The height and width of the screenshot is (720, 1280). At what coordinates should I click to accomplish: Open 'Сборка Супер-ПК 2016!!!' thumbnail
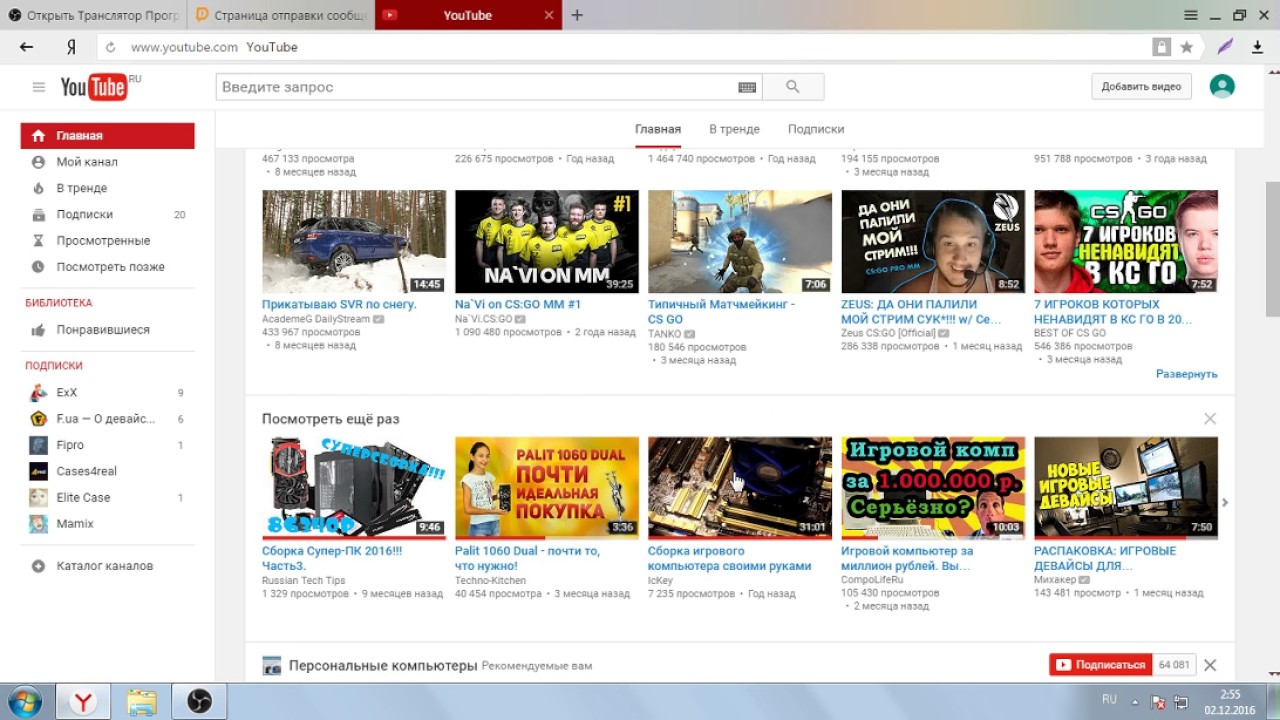(354, 488)
